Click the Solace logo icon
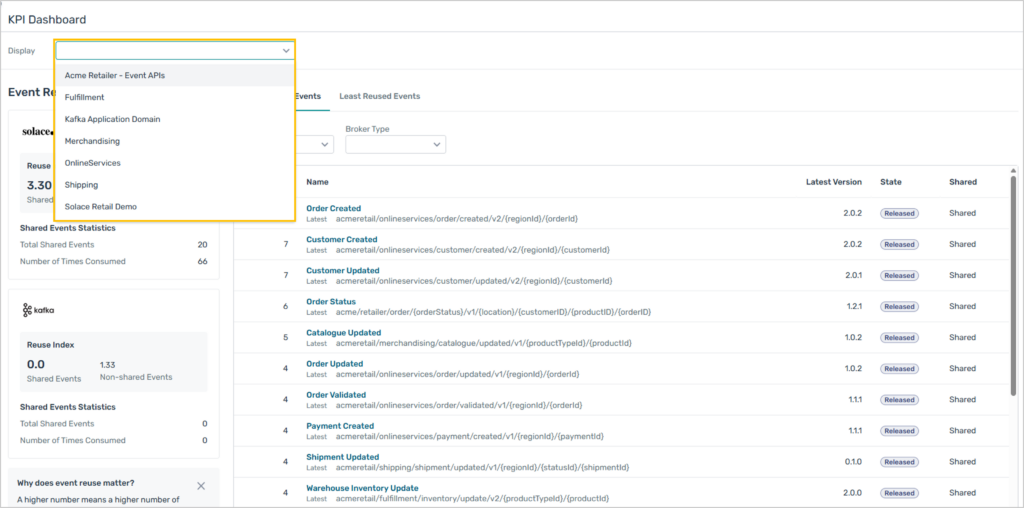 38,131
